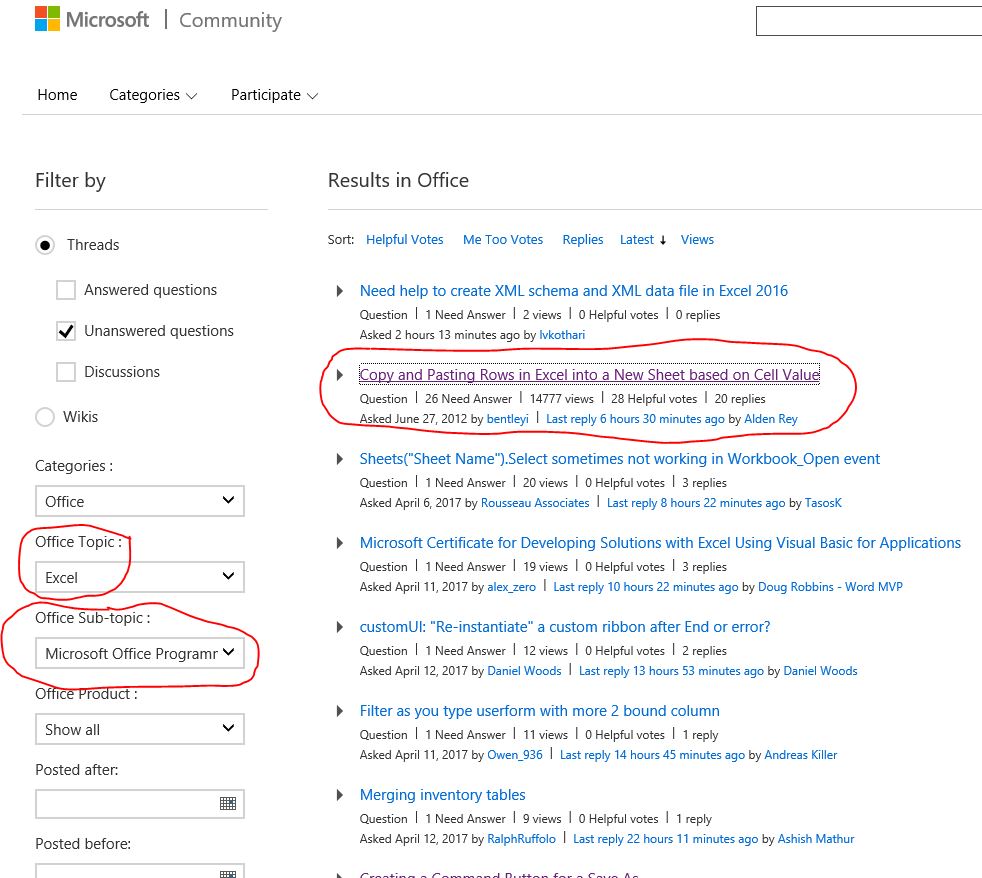Expand arrow beside Microsoft Certificate thread

(x=340, y=543)
